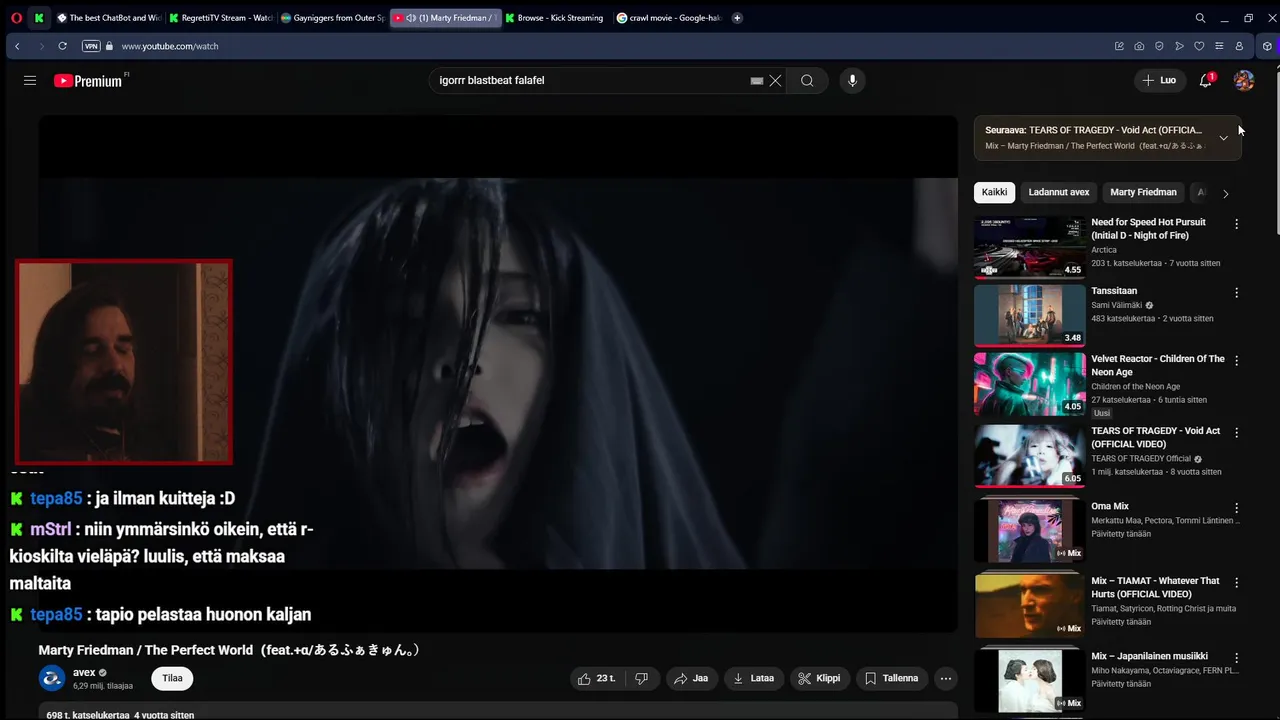Show more filter chips with right arrow
1280x720 pixels.
click(x=1225, y=193)
